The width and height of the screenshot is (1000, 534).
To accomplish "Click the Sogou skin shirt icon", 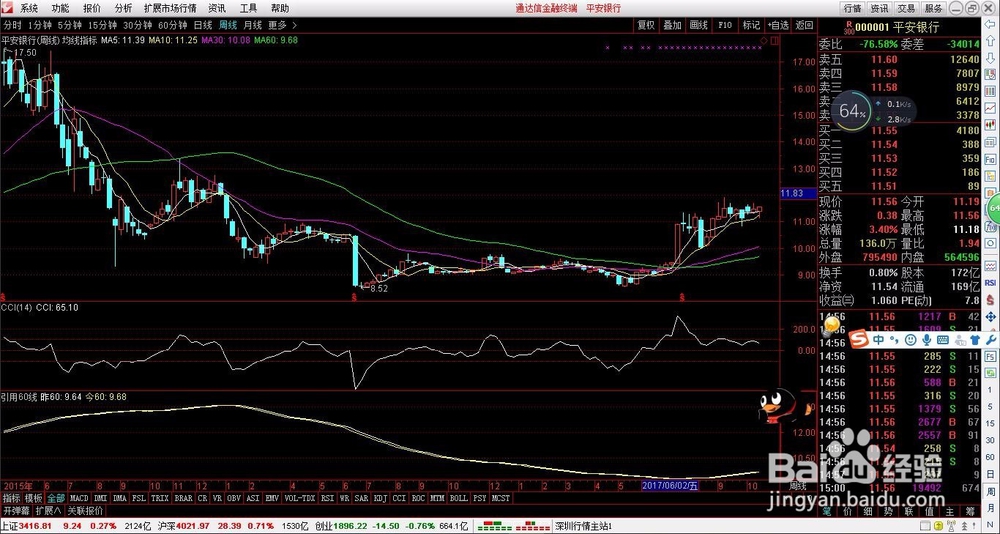I will coord(975,339).
